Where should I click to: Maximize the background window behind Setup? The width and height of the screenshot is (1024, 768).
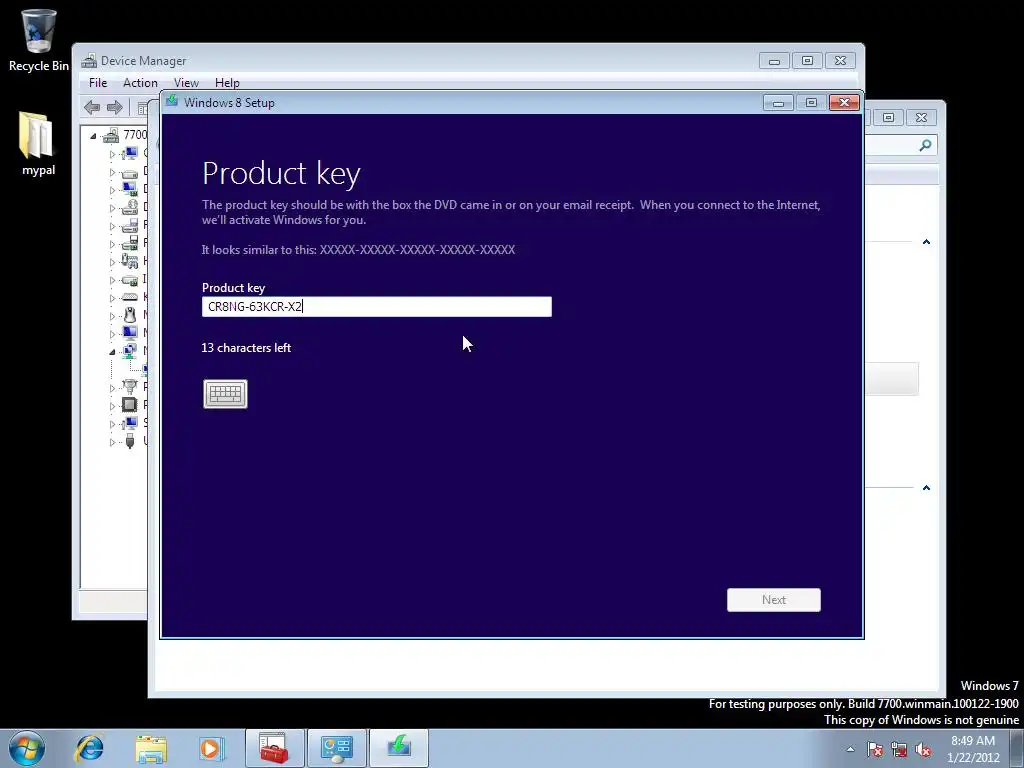(888, 118)
